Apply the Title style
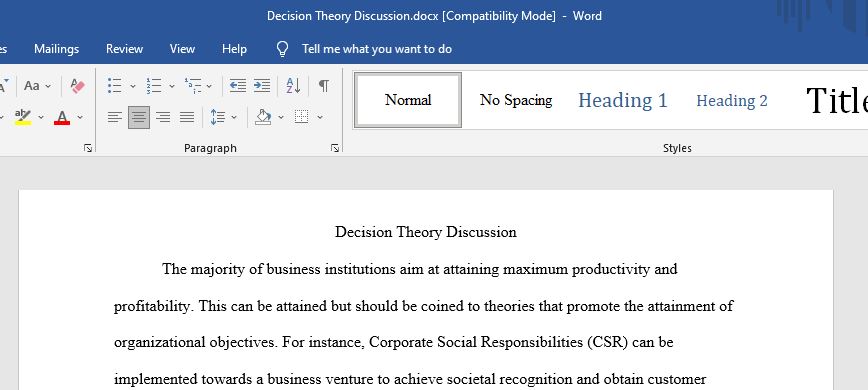Image resolution: width=868 pixels, height=390 pixels. 837,100
